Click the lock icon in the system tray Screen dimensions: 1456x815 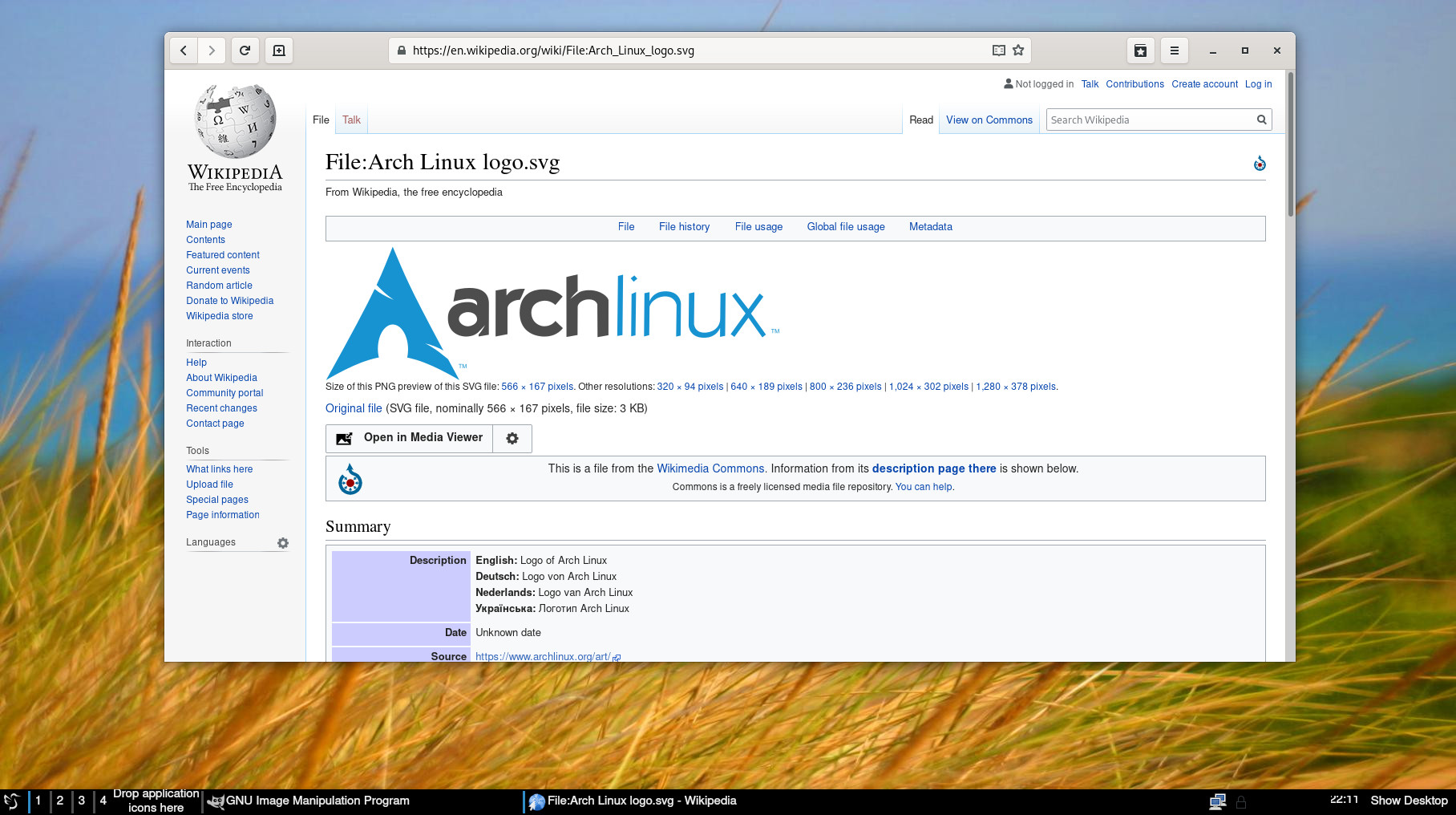1242,801
